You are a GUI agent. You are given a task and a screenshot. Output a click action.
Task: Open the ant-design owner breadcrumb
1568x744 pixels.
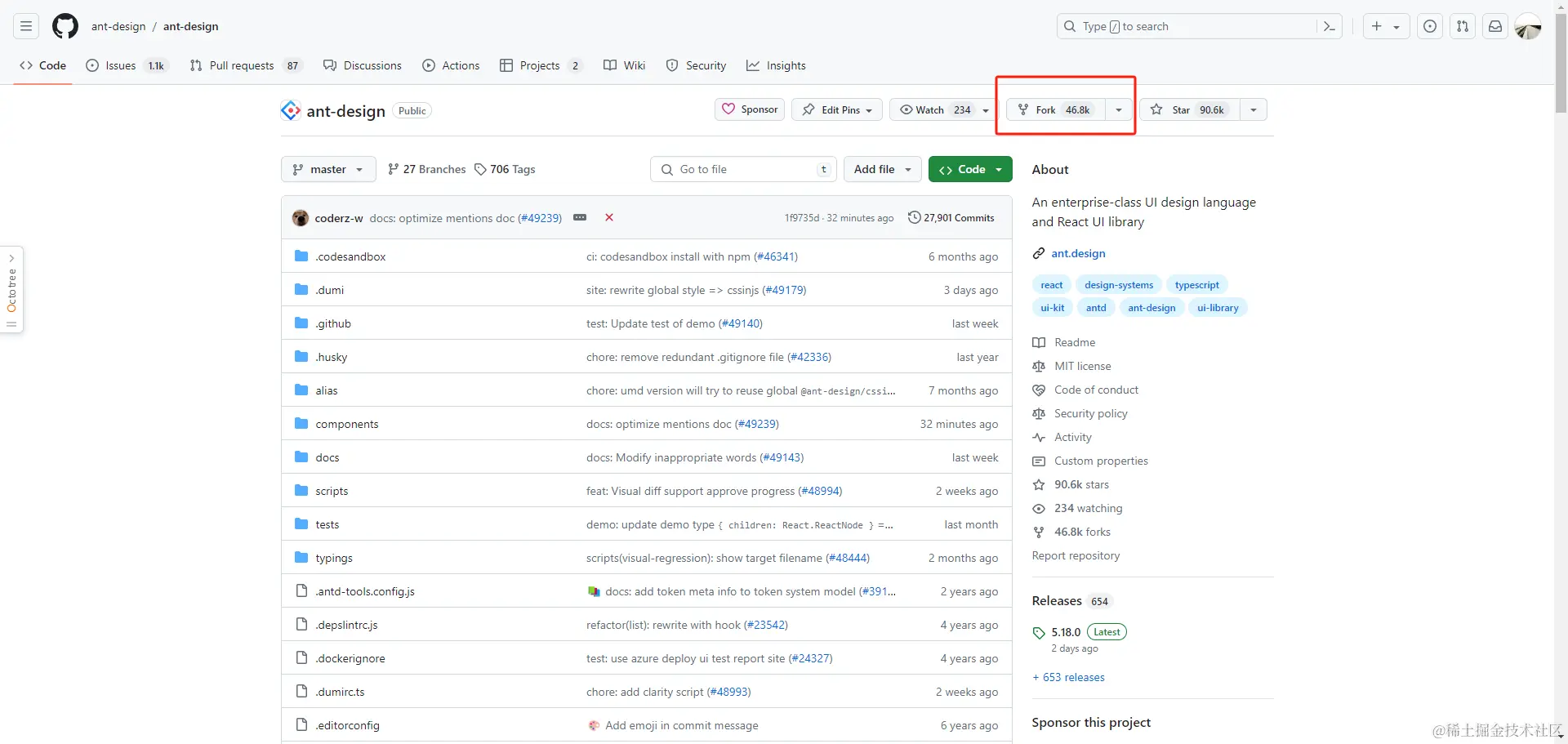tap(118, 26)
